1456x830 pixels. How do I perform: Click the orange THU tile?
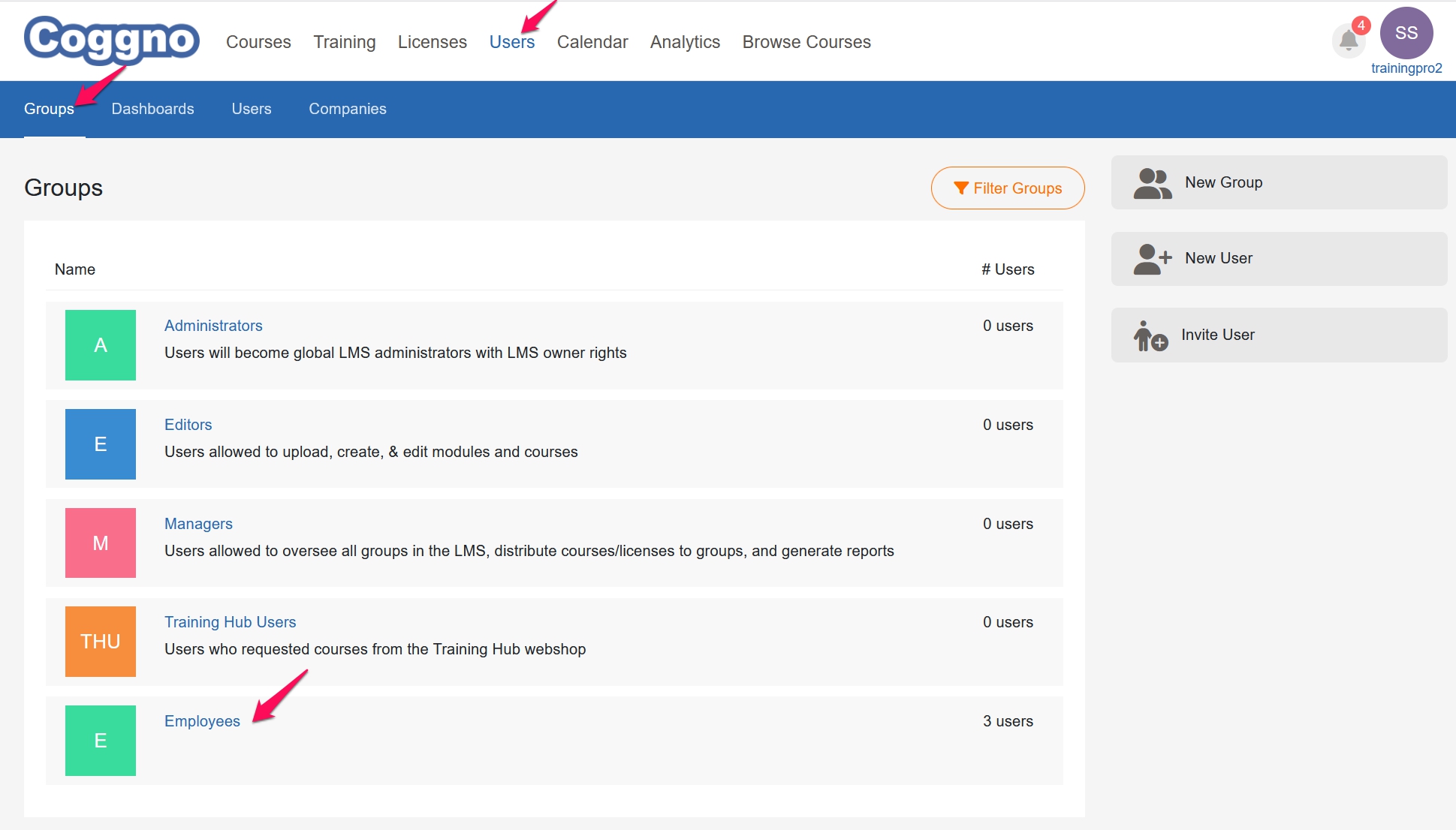coord(101,642)
